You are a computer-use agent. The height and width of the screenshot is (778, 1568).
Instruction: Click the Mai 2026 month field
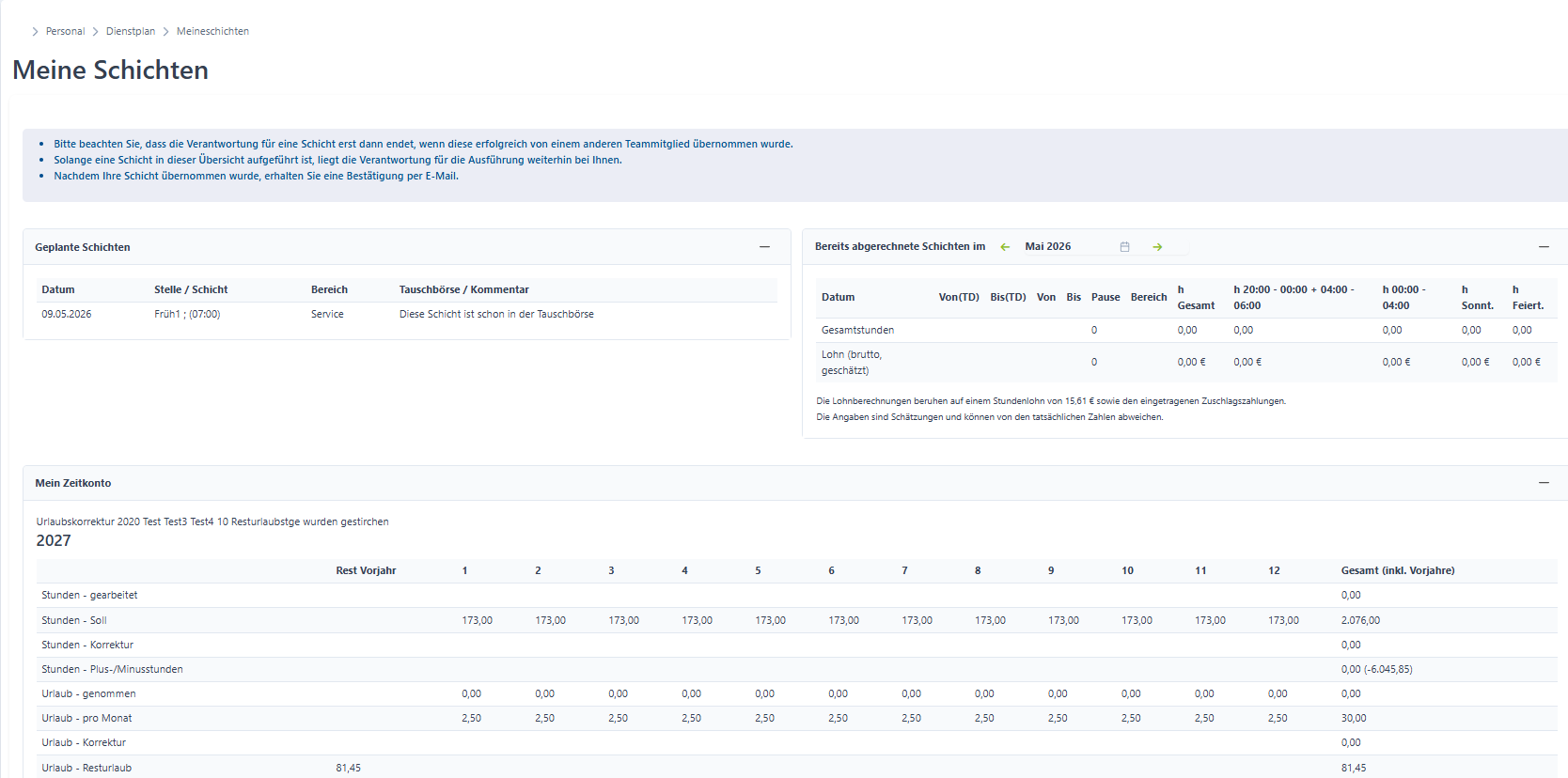click(1067, 247)
